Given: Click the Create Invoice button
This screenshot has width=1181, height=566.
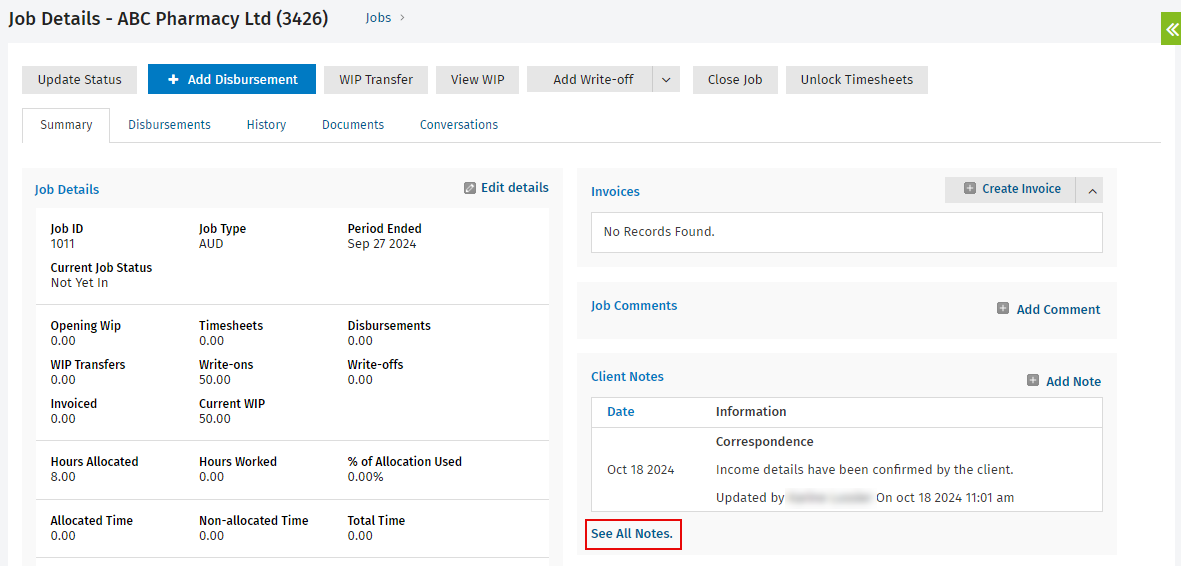Looking at the screenshot, I should (x=1011, y=190).
